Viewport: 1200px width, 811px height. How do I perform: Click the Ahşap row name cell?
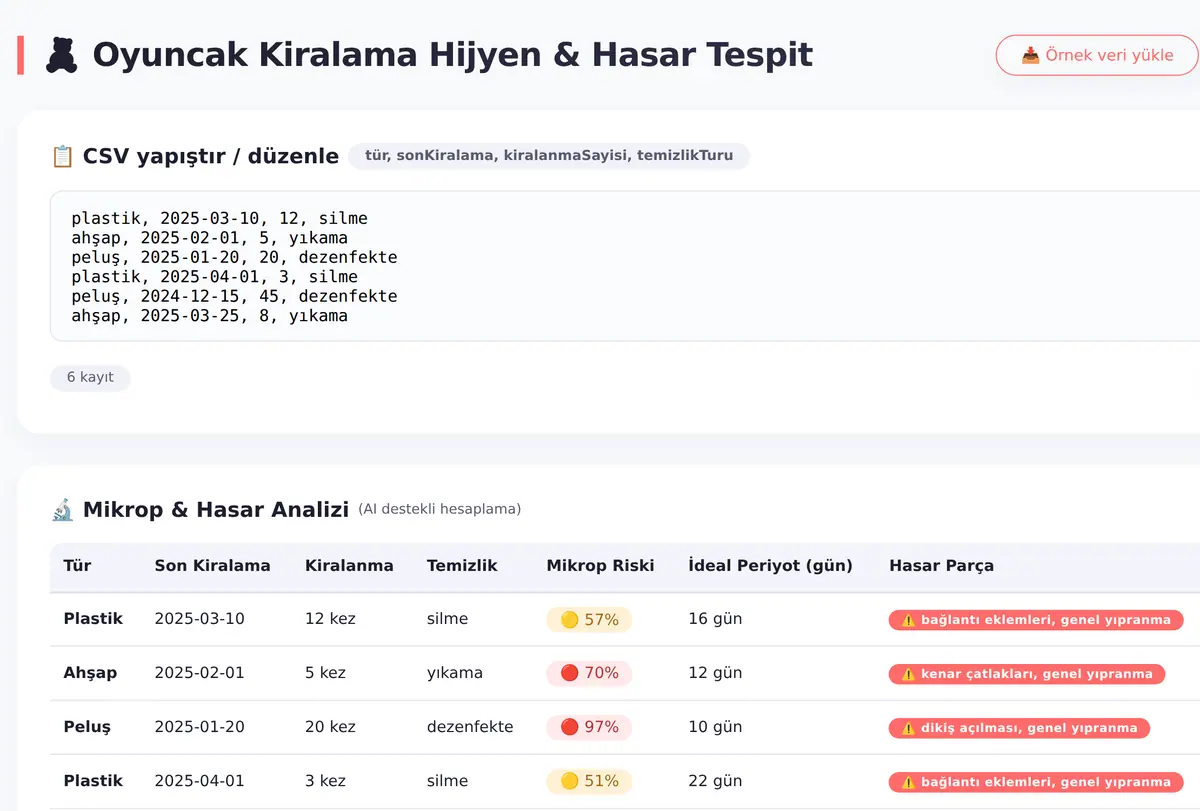[90, 673]
